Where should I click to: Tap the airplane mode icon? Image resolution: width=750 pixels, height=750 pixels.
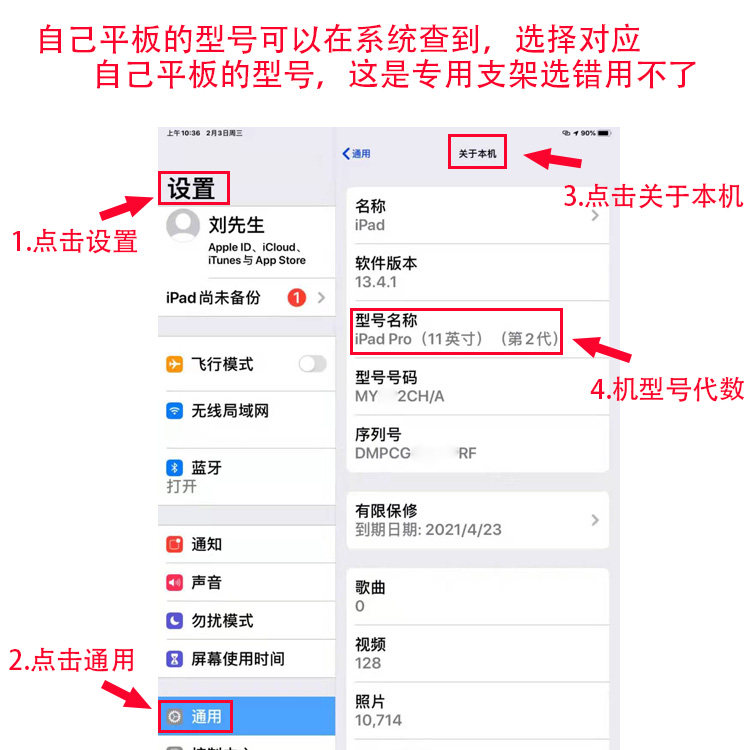[x=174, y=364]
